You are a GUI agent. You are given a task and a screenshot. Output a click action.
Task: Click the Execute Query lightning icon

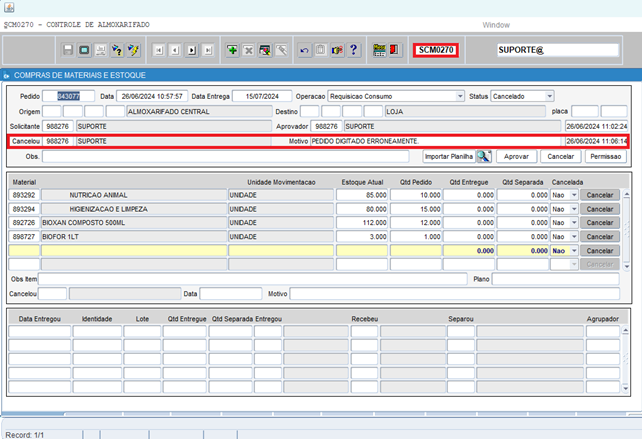coord(133,50)
